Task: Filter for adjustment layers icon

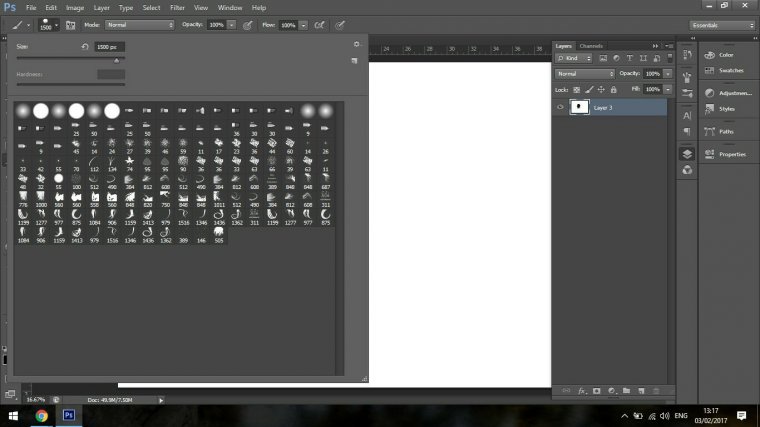Action: 616,58
